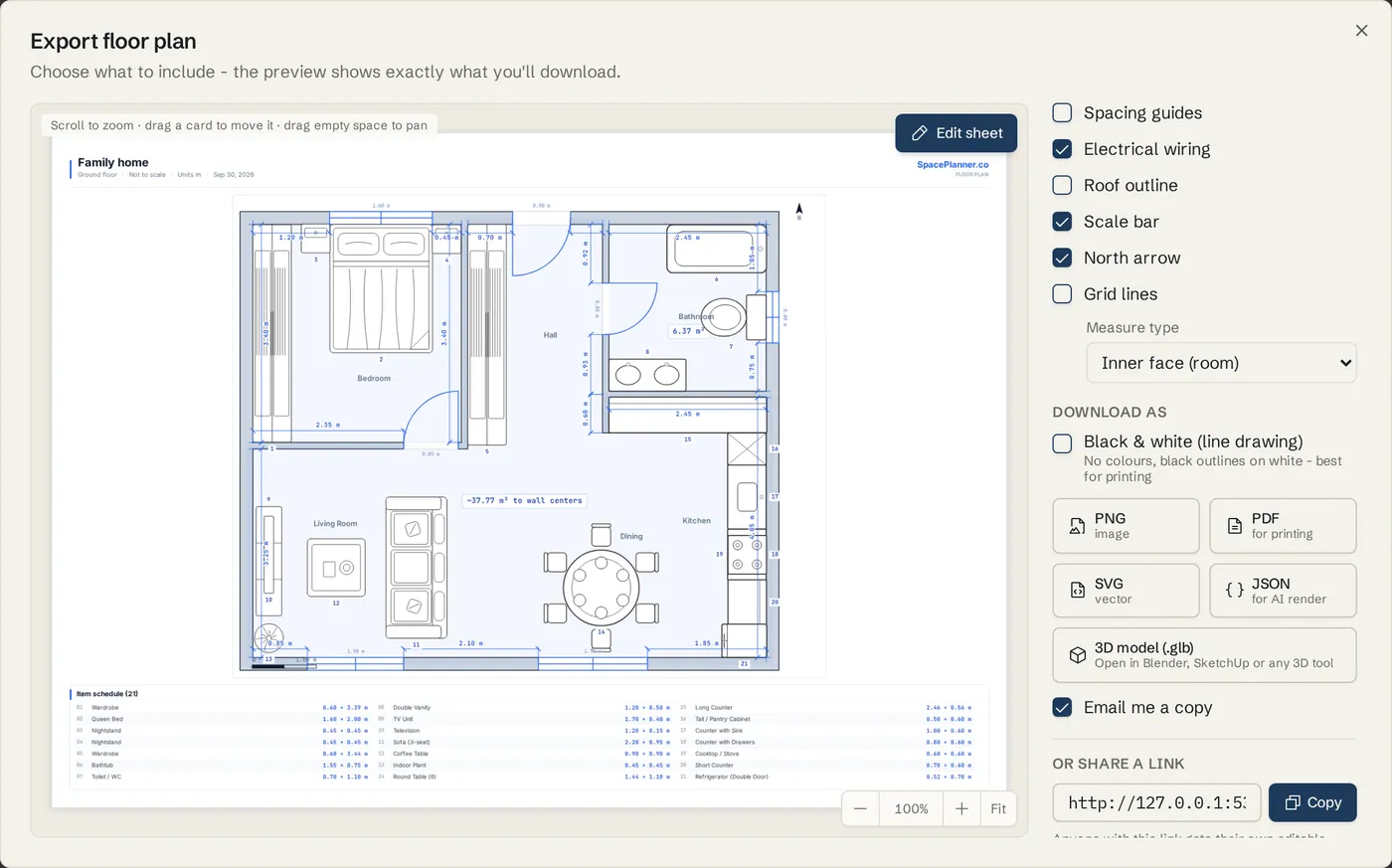
Task: Close the Export floor plan dialog
Action: [1361, 31]
